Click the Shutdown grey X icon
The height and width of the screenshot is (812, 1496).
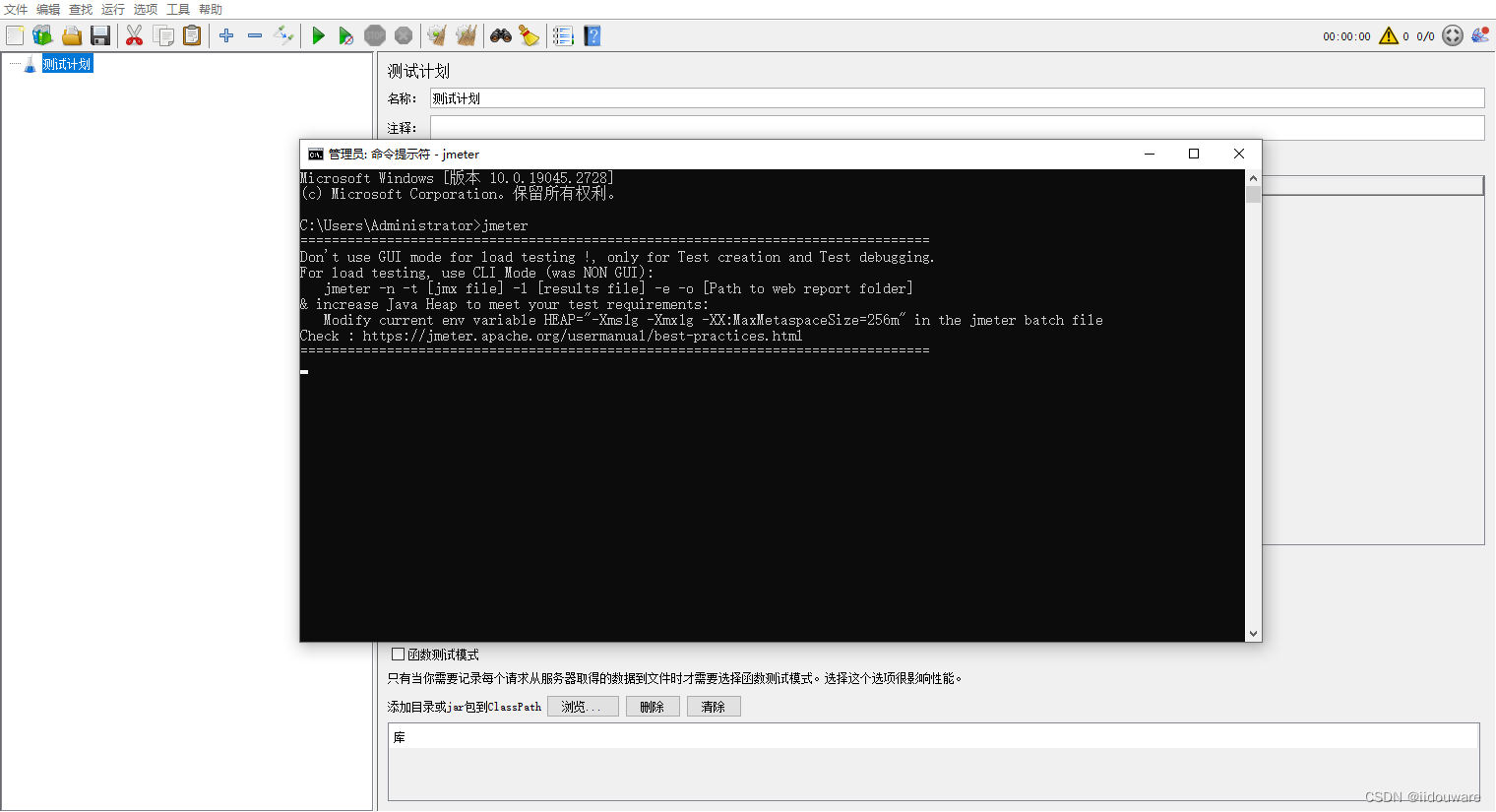click(404, 35)
